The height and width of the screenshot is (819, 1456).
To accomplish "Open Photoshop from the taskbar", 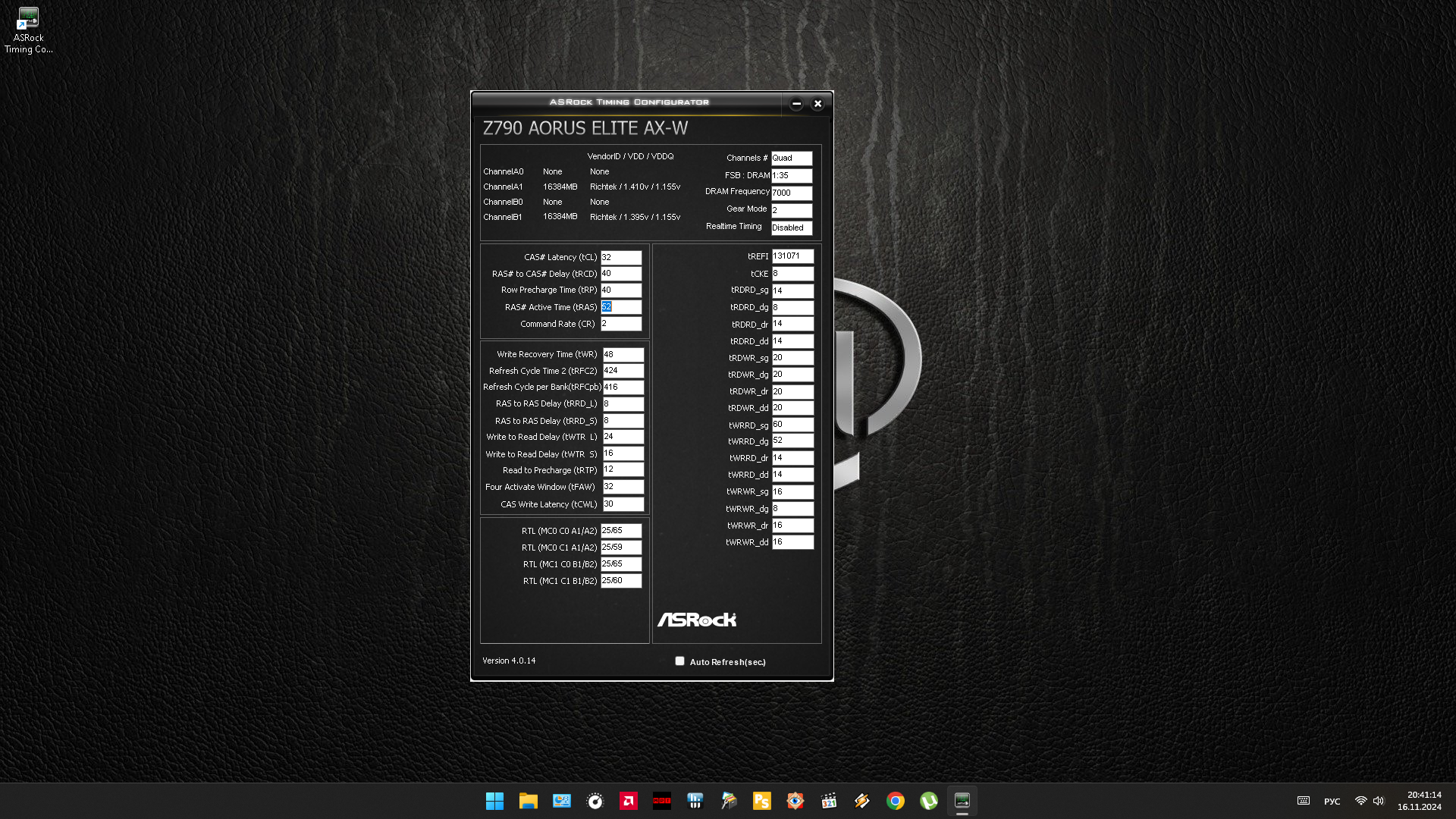I will click(761, 801).
